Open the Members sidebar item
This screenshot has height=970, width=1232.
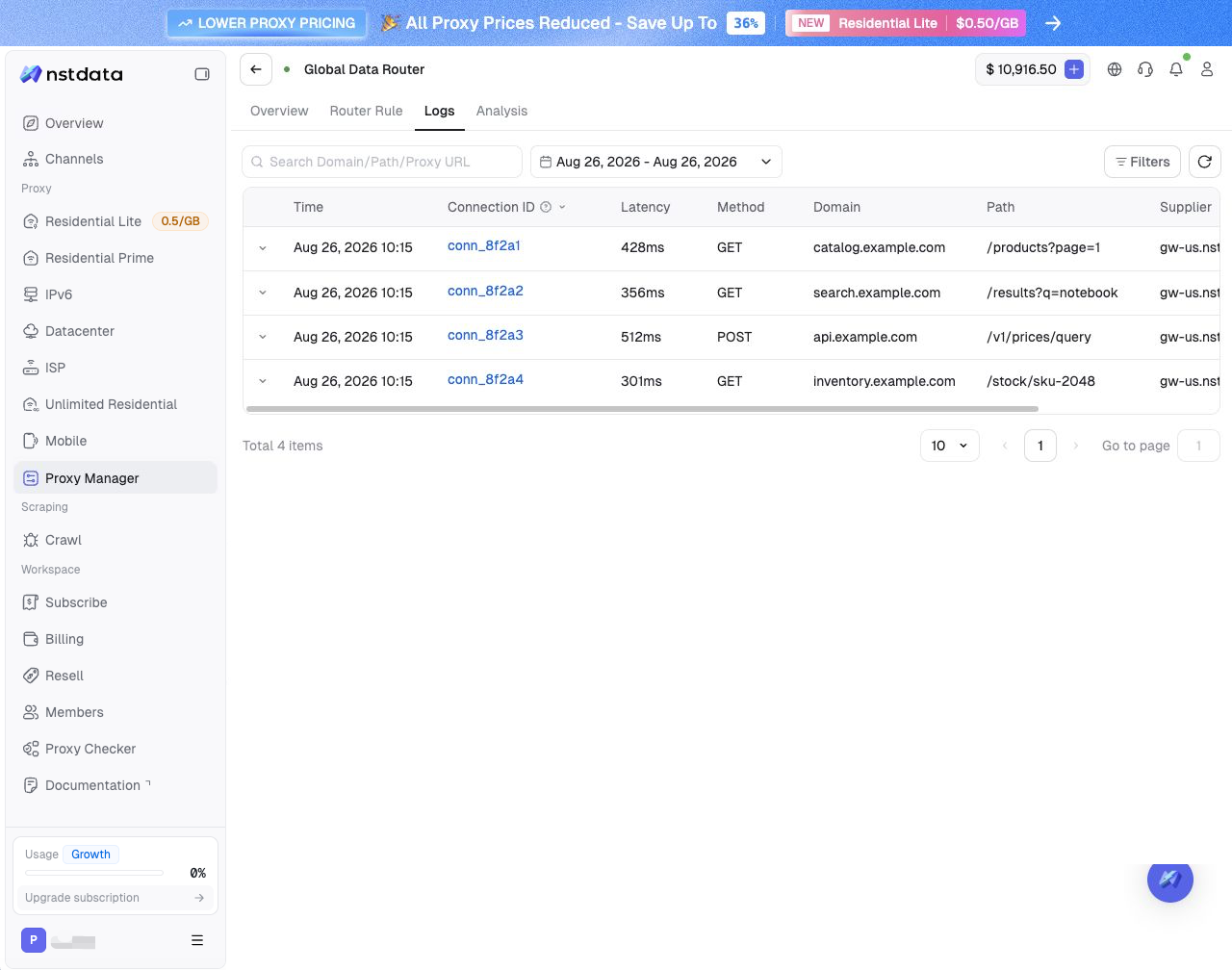(x=115, y=712)
